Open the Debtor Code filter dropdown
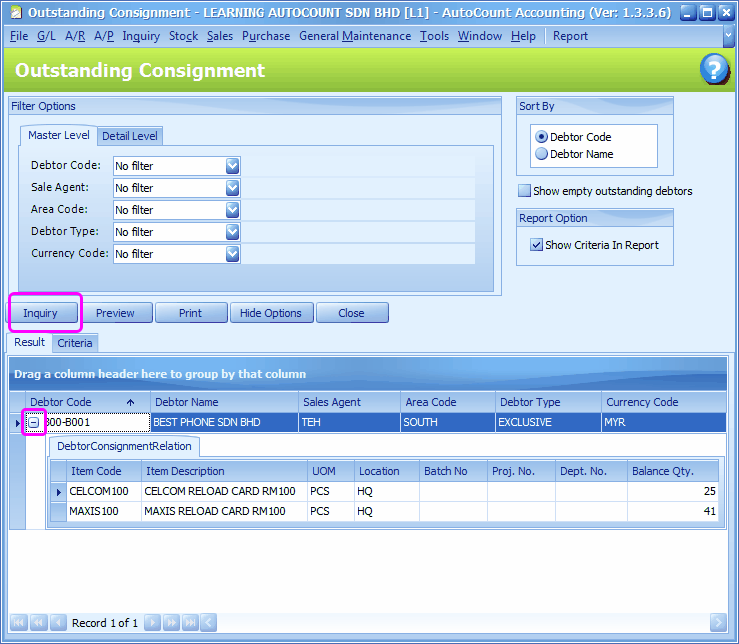Image resolution: width=739 pixels, height=644 pixels. 232,166
